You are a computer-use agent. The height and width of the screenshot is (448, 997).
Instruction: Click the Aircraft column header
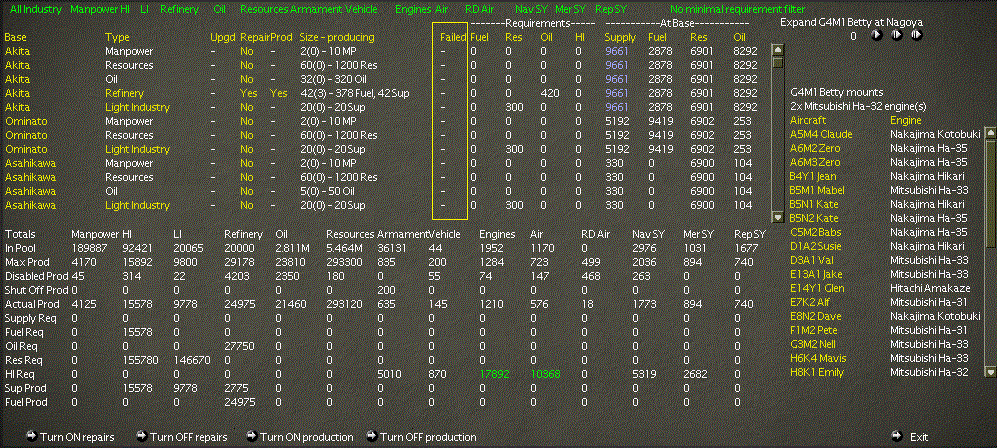click(x=808, y=121)
